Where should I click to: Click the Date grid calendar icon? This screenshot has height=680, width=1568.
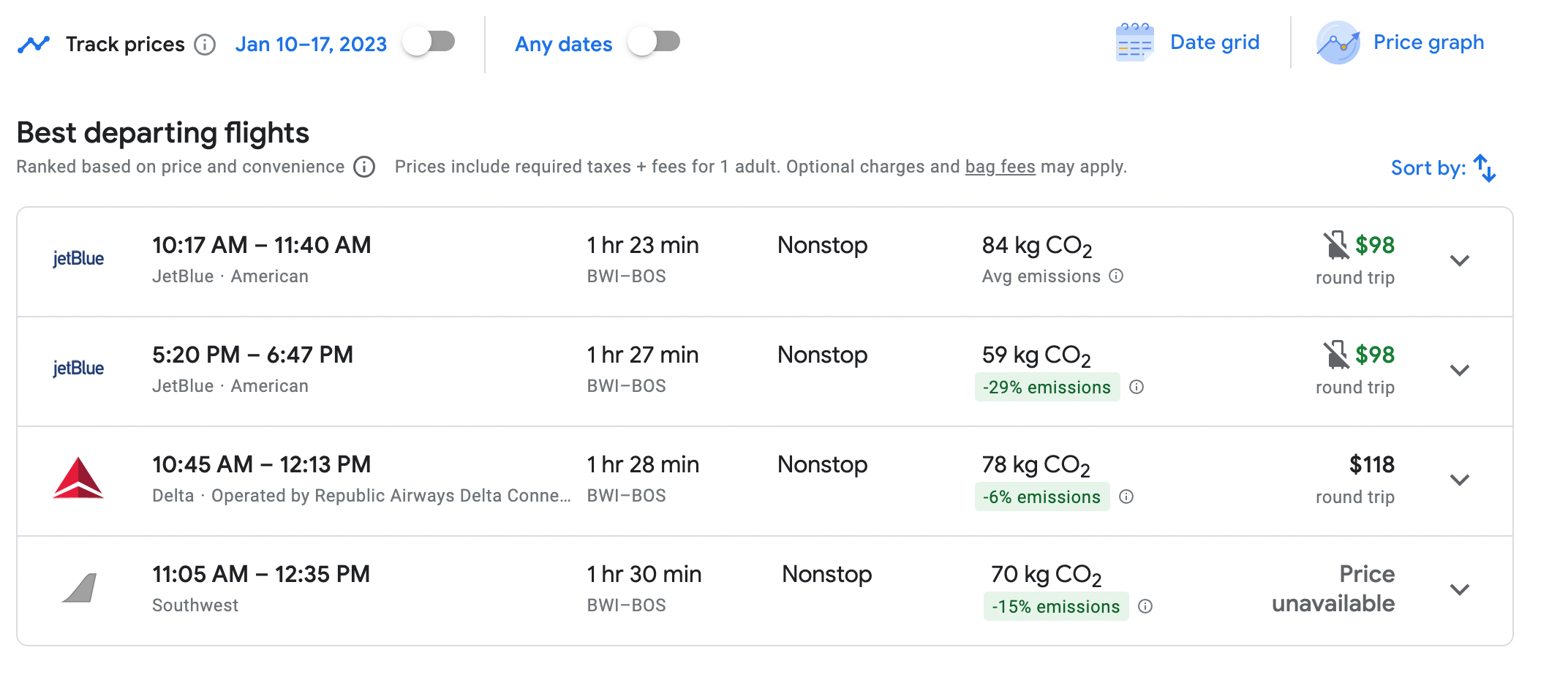pos(1134,42)
